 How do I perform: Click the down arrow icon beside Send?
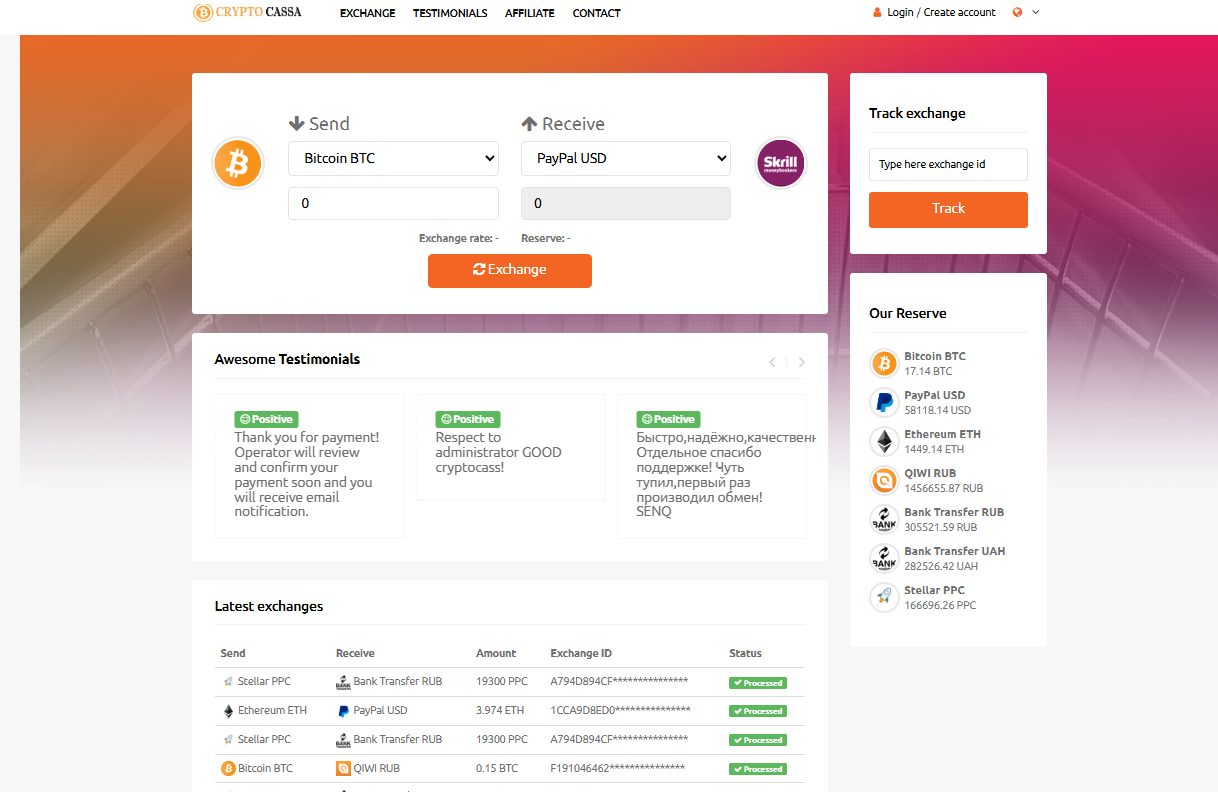click(x=296, y=124)
